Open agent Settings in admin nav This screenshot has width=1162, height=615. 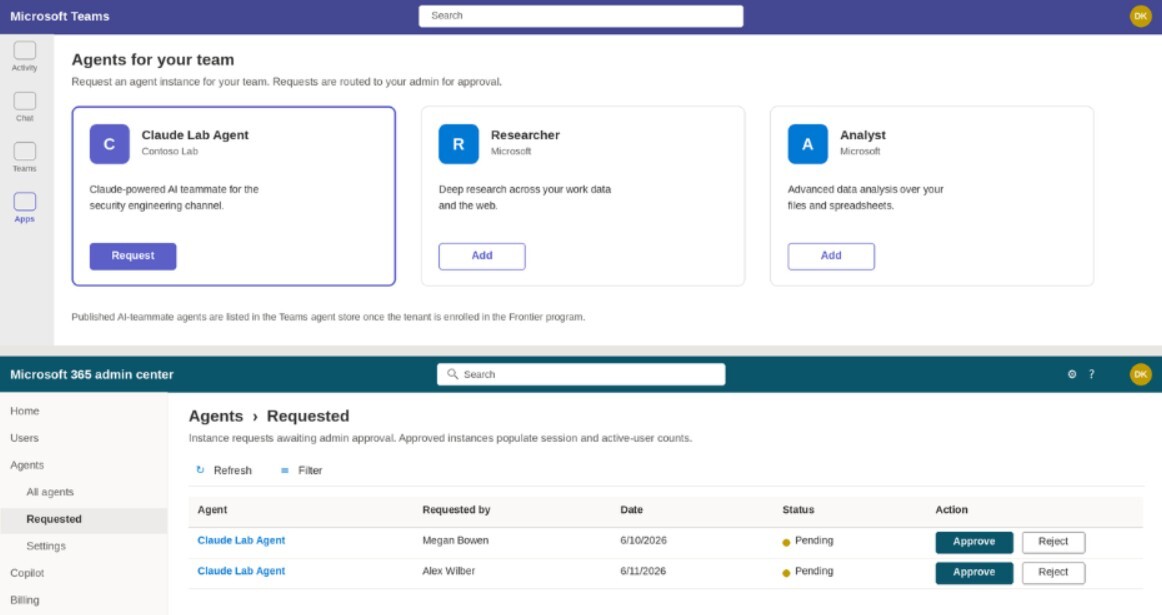tap(46, 546)
